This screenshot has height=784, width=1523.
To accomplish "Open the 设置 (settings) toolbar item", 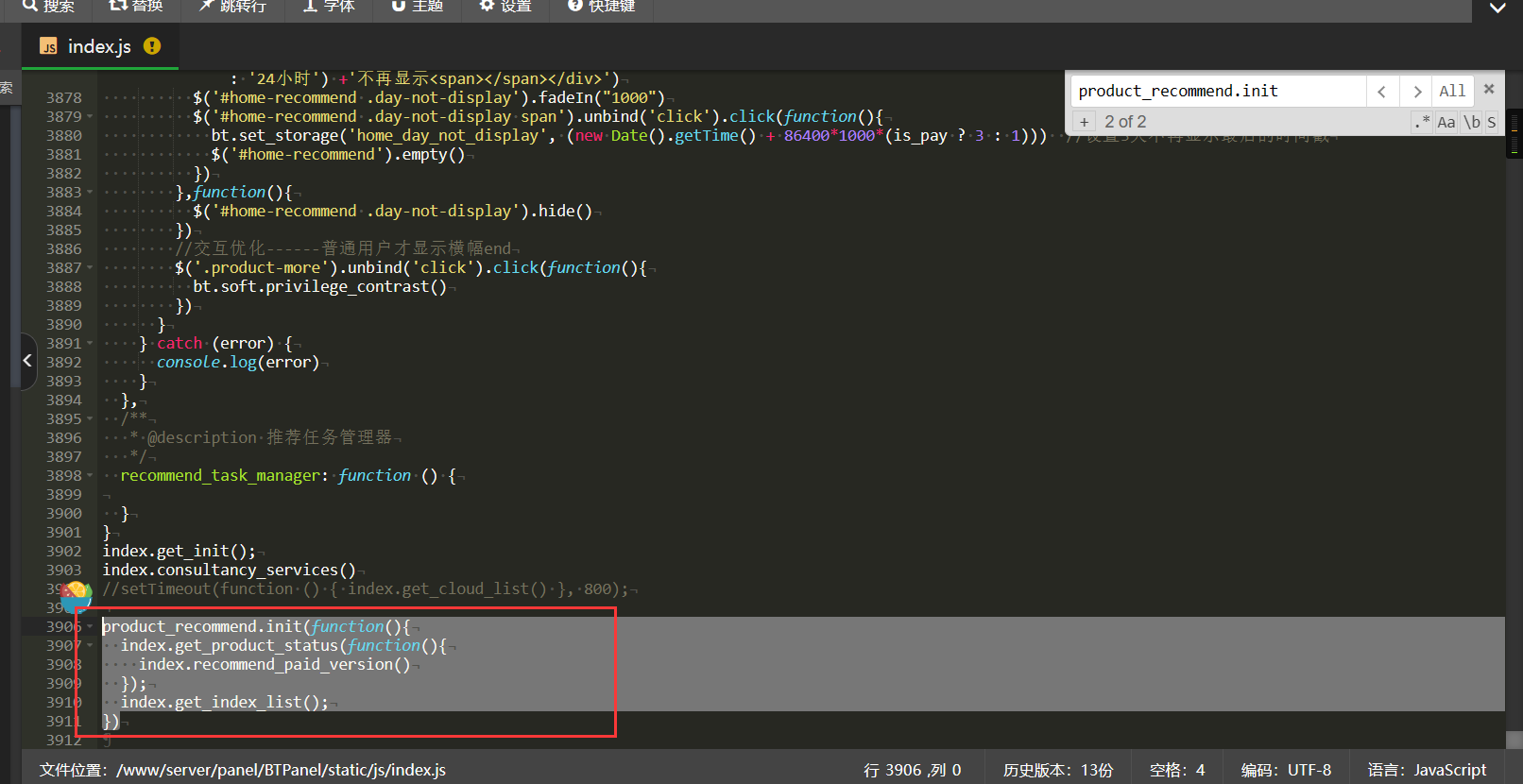I will (x=505, y=6).
